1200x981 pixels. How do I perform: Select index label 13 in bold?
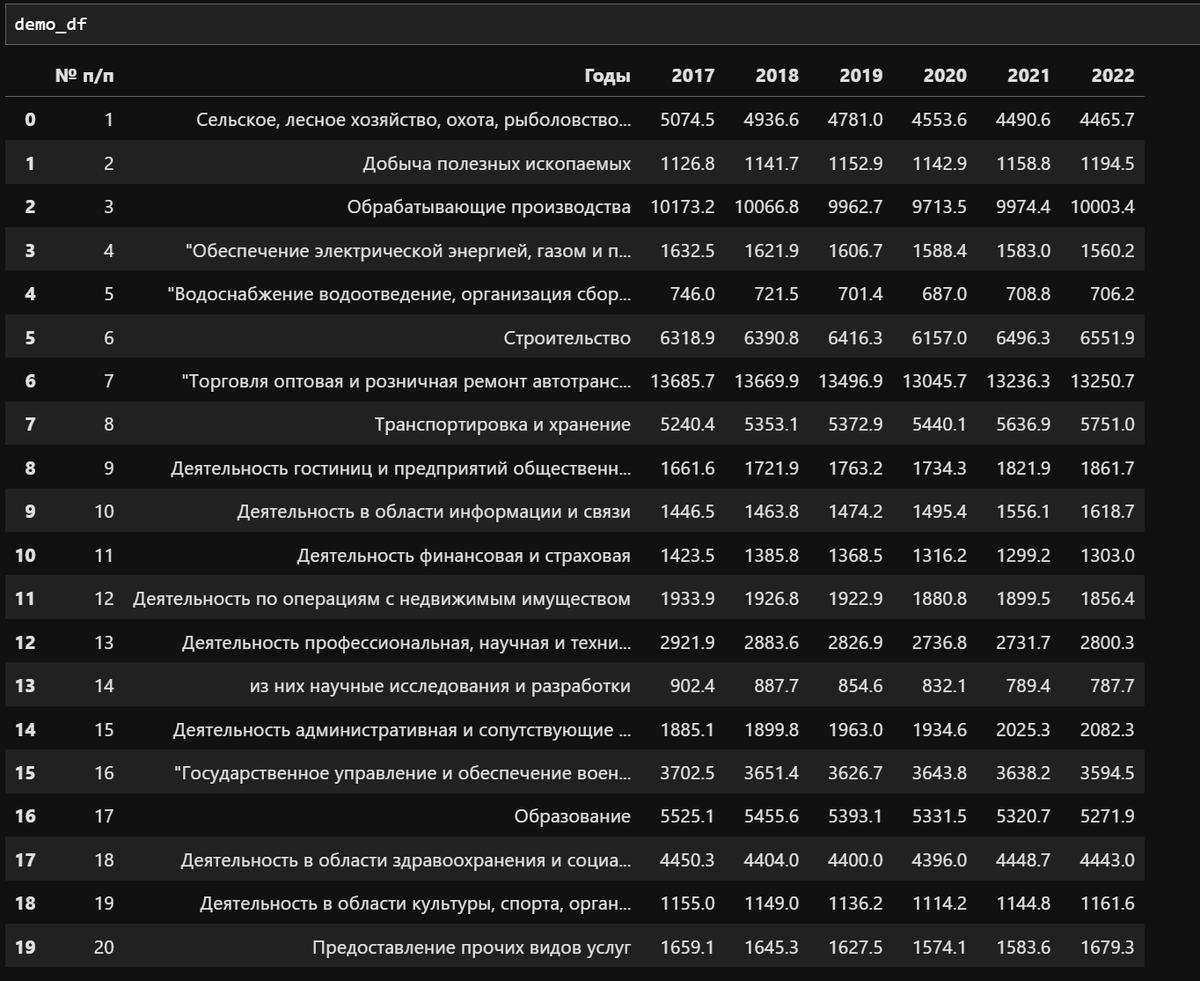(x=25, y=686)
